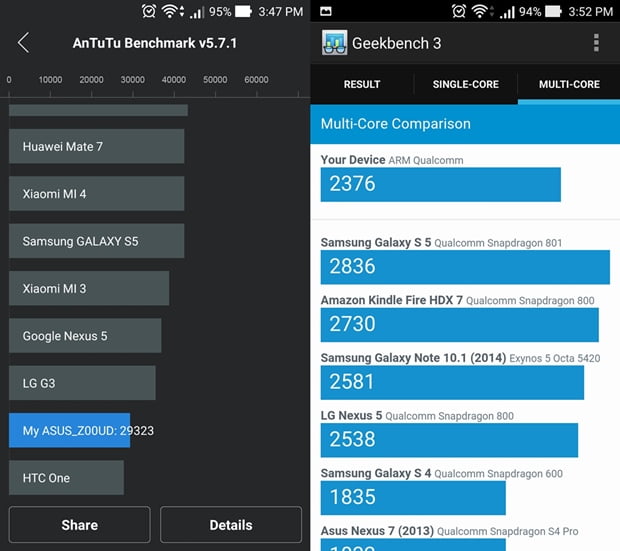Select the LG G3 bar

[x=82, y=383]
